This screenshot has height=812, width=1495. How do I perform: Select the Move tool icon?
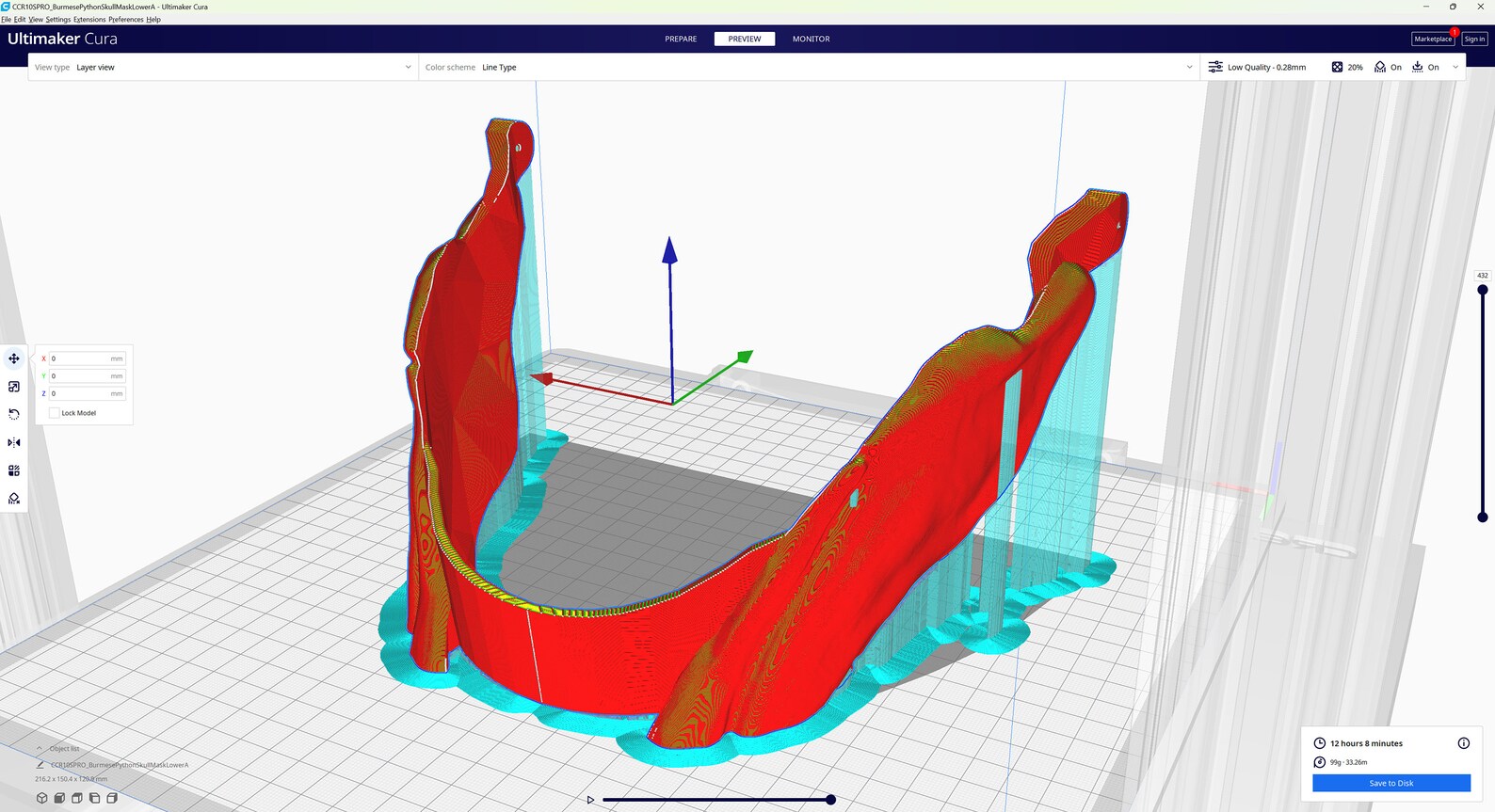point(14,358)
